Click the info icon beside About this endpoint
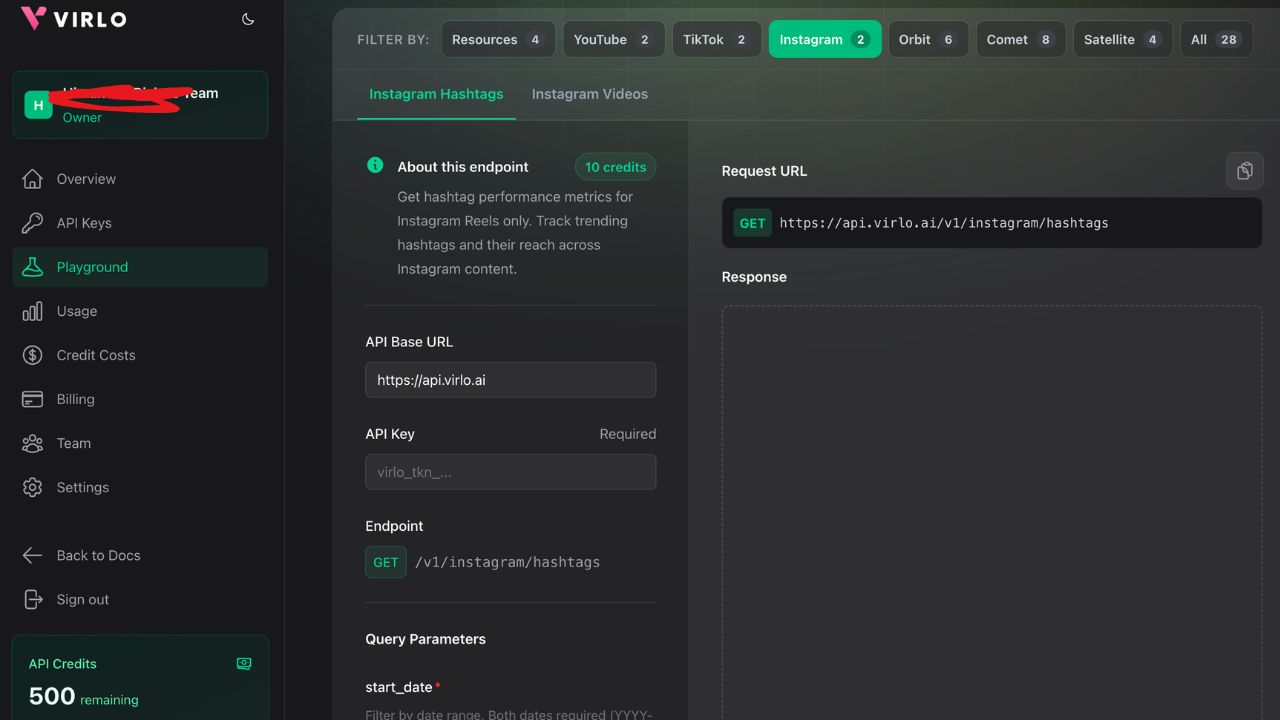This screenshot has width=1280, height=720. (375, 165)
